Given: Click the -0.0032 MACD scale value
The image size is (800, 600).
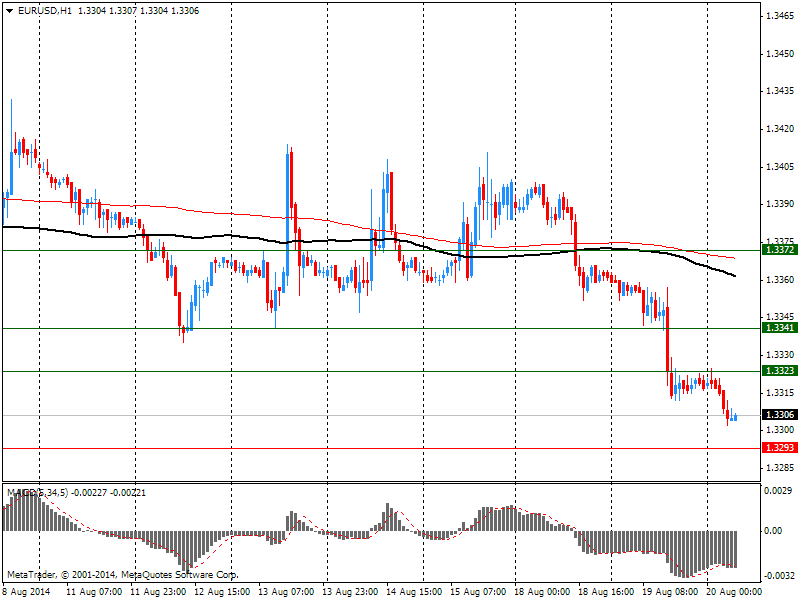Looking at the screenshot, I should point(778,576).
